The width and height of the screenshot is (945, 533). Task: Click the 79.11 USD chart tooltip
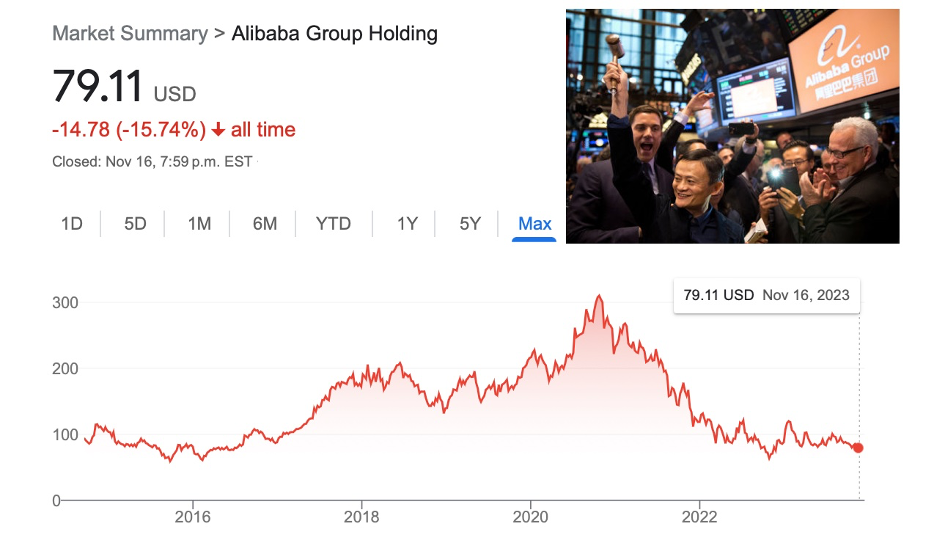[x=766, y=295]
